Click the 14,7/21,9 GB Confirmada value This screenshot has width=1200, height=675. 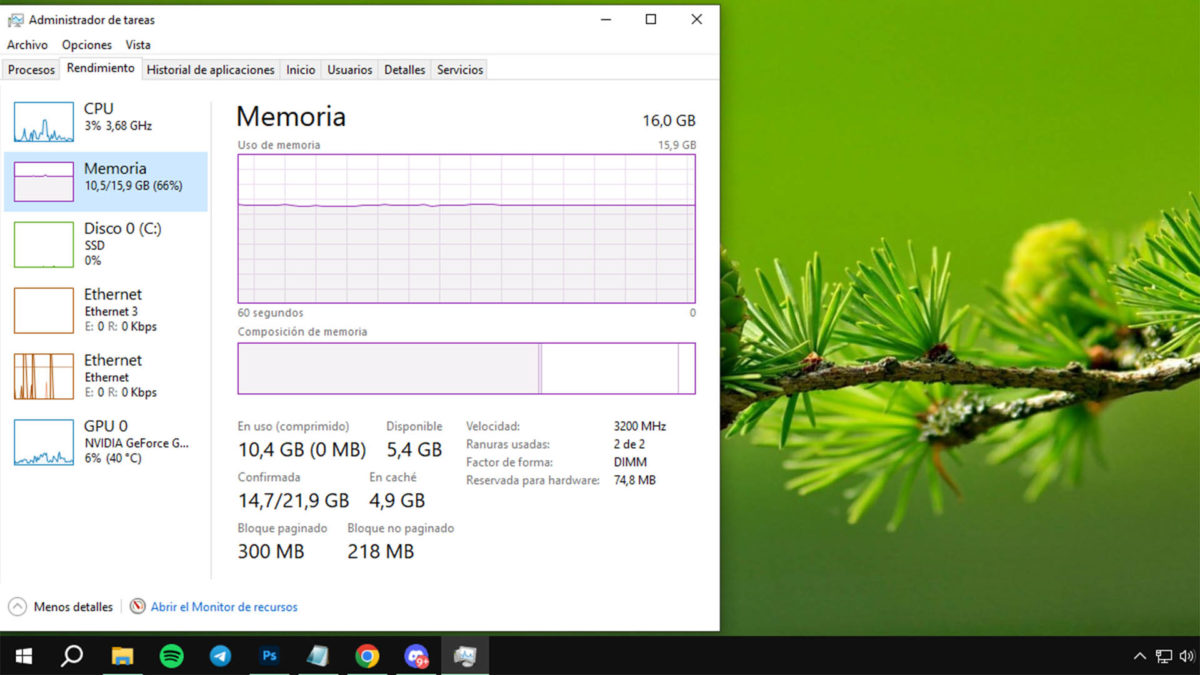click(x=294, y=500)
